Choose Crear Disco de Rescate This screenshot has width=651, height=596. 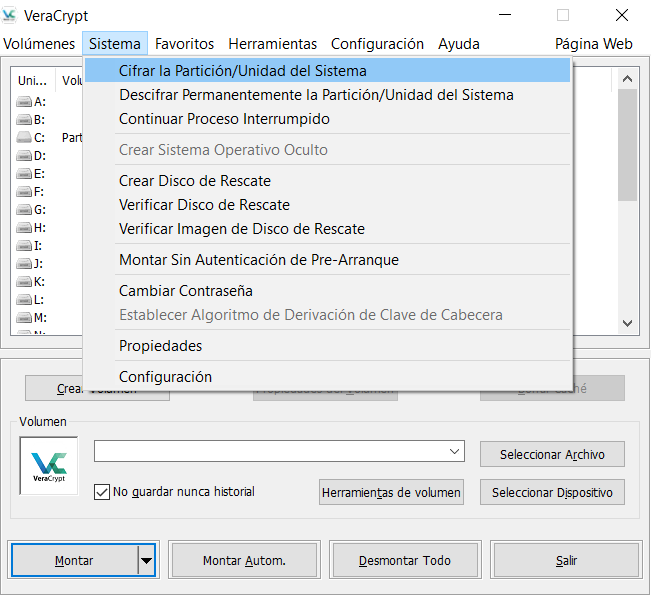(327, 181)
